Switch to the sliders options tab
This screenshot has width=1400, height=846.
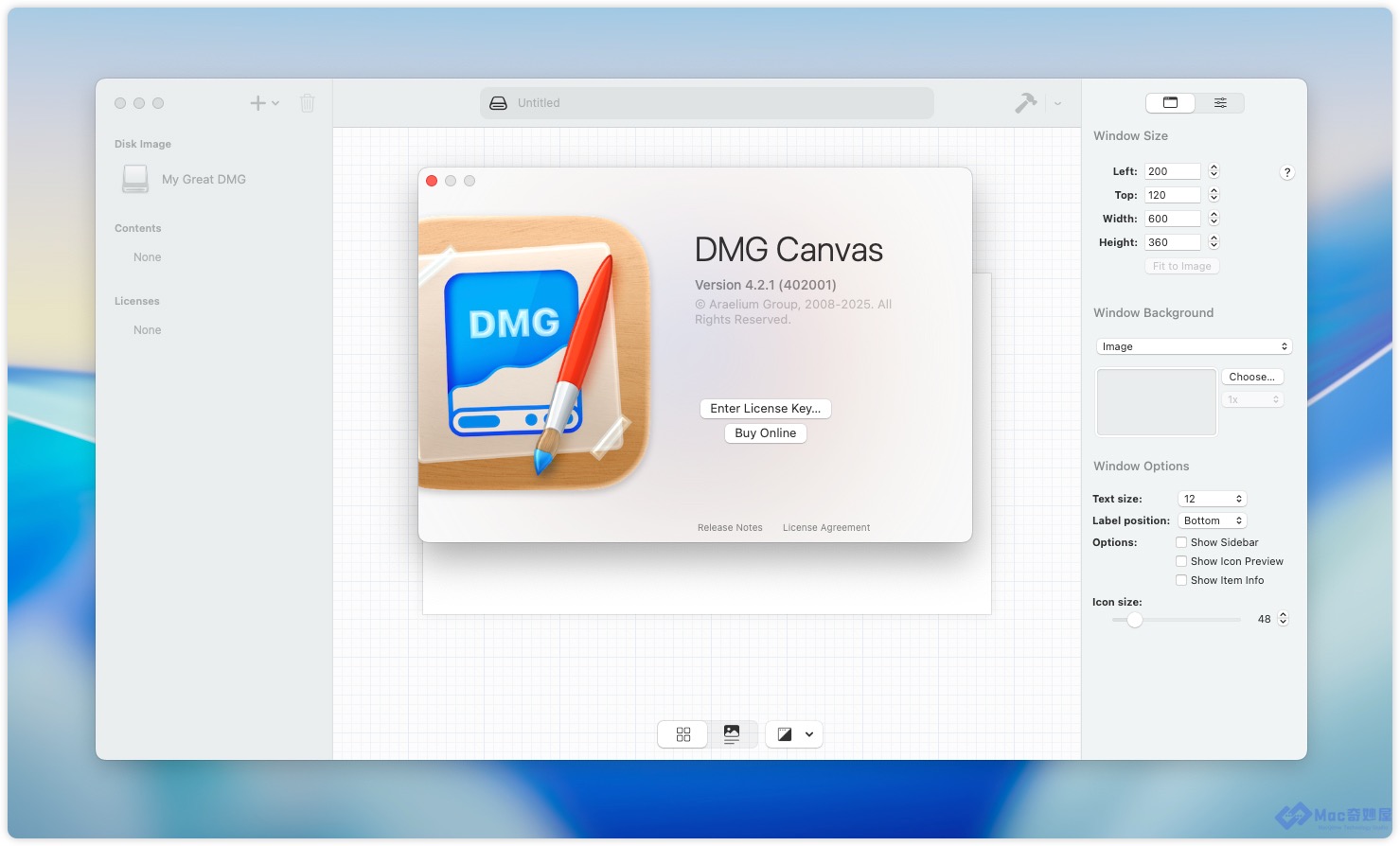(1220, 103)
